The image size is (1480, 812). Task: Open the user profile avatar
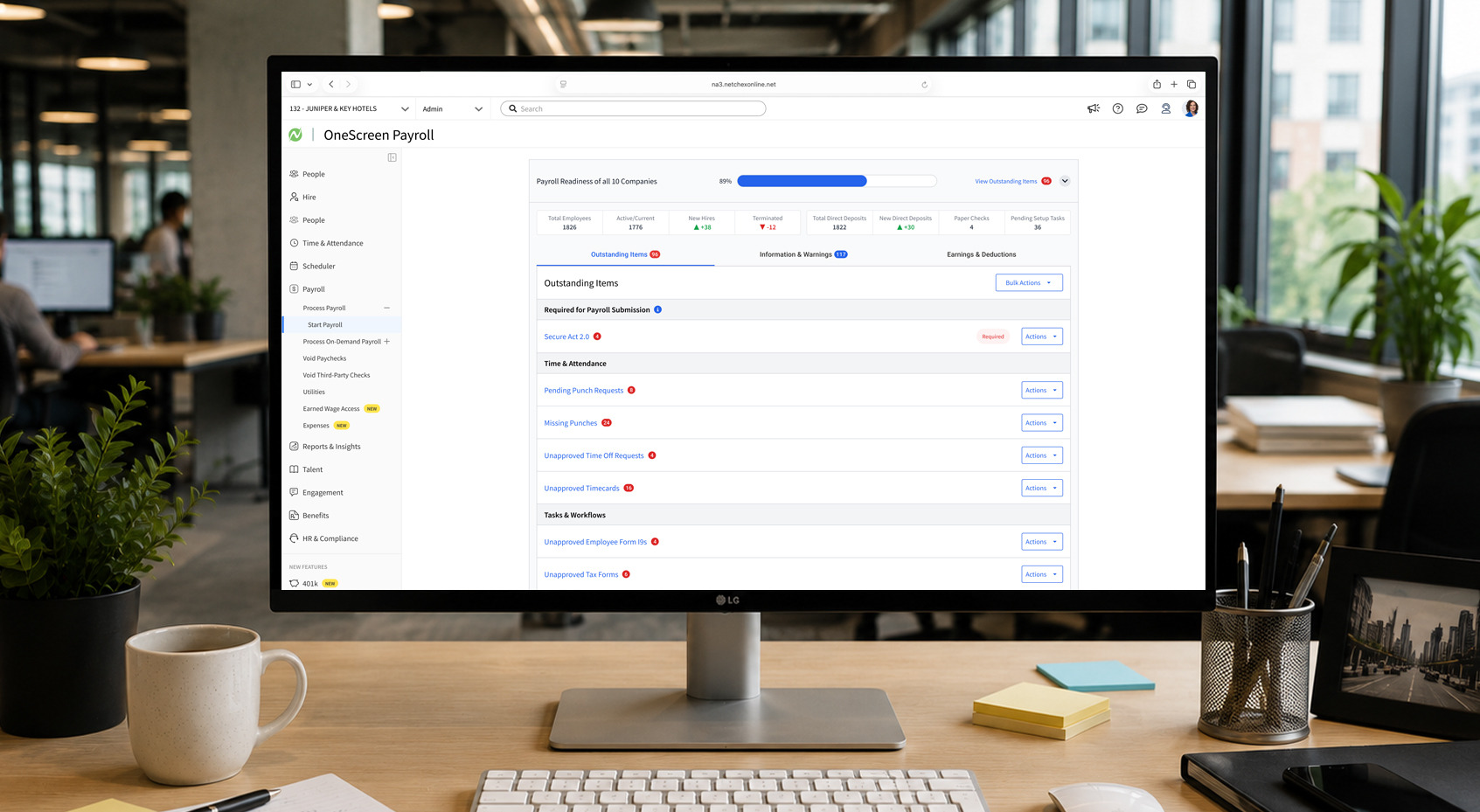point(1191,108)
